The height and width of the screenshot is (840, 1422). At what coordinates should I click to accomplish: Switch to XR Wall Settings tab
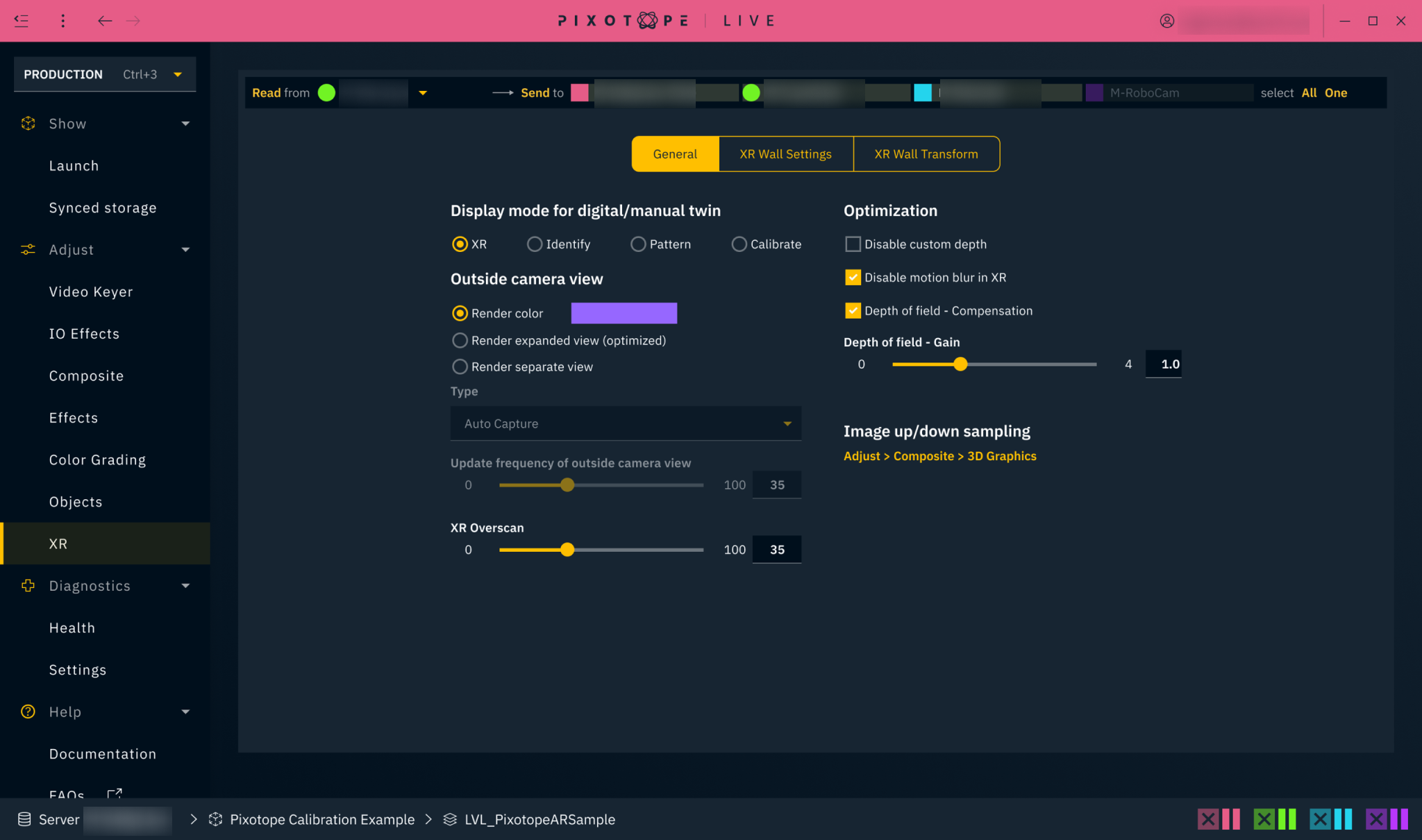(785, 154)
